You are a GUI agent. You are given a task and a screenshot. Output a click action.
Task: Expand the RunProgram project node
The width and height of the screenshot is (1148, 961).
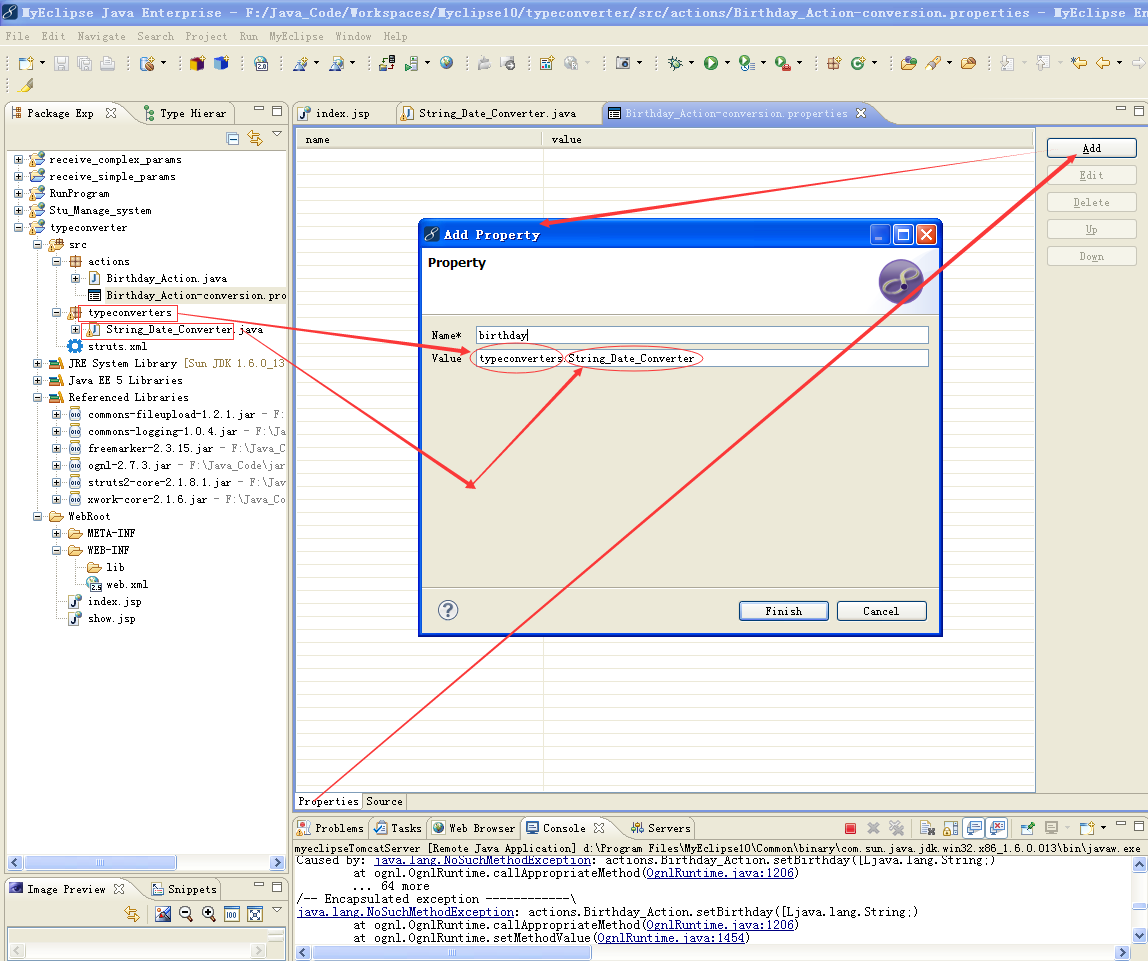click(x=18, y=193)
